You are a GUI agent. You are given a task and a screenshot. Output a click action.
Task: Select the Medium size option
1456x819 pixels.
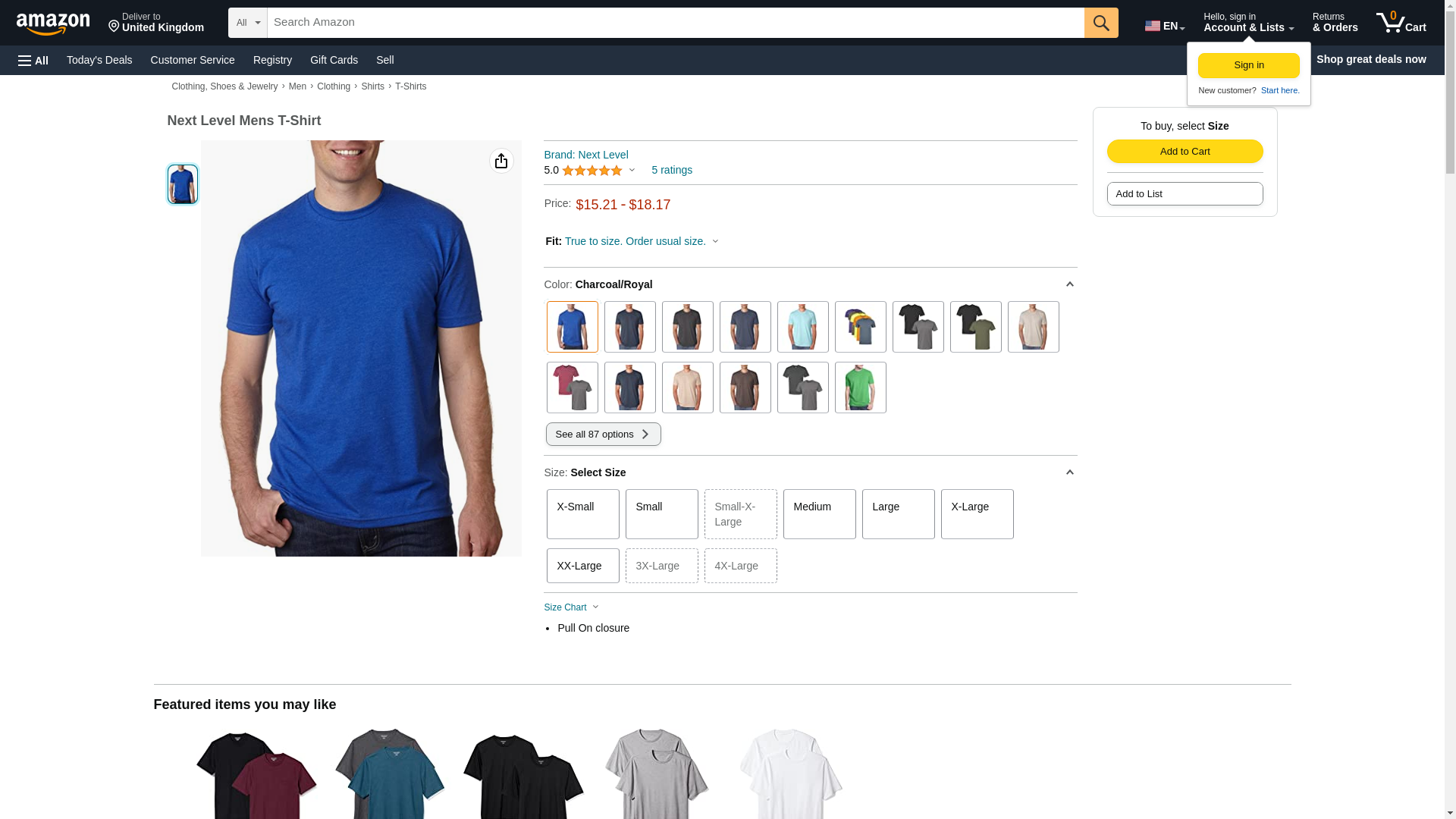819,514
